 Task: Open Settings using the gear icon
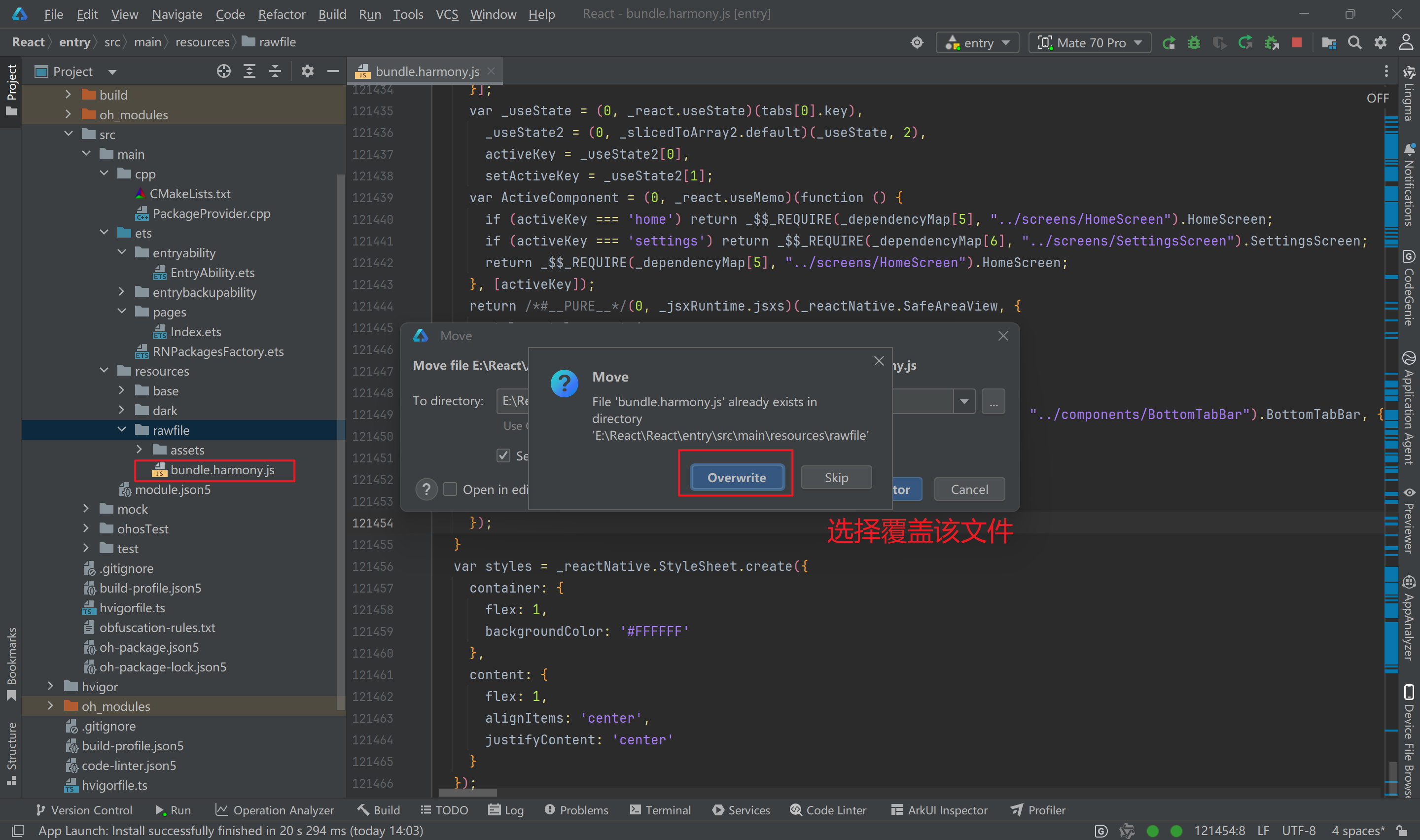tap(1381, 42)
